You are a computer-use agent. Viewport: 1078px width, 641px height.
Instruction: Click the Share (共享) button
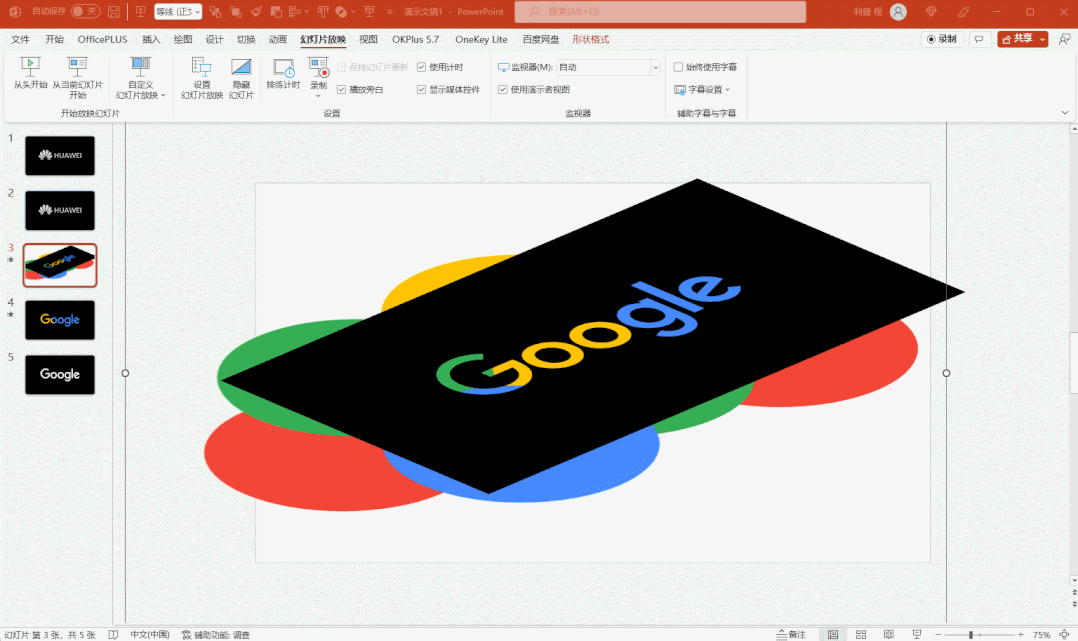tap(1018, 39)
